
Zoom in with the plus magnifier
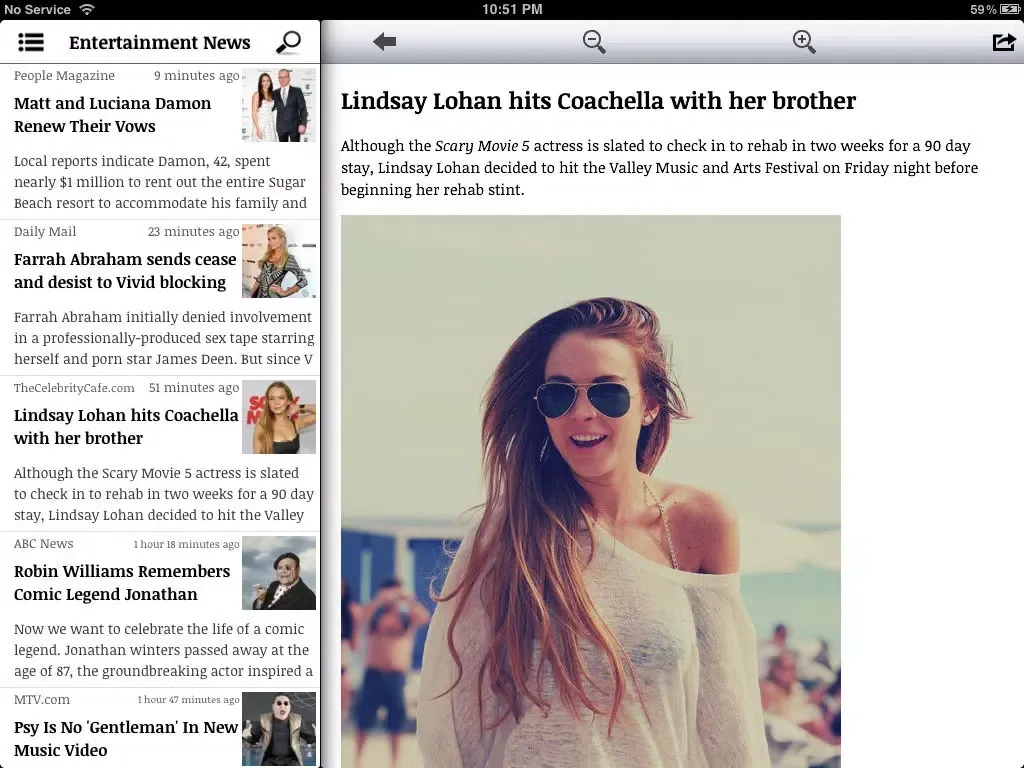click(x=804, y=42)
